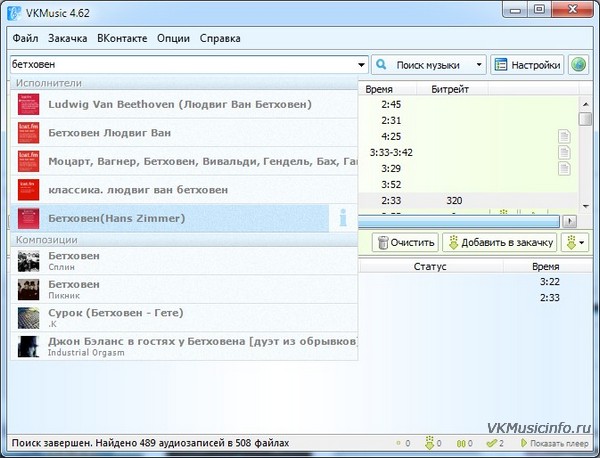
Task: Sort results by the Битрейт column header
Action: pyautogui.click(x=451, y=89)
